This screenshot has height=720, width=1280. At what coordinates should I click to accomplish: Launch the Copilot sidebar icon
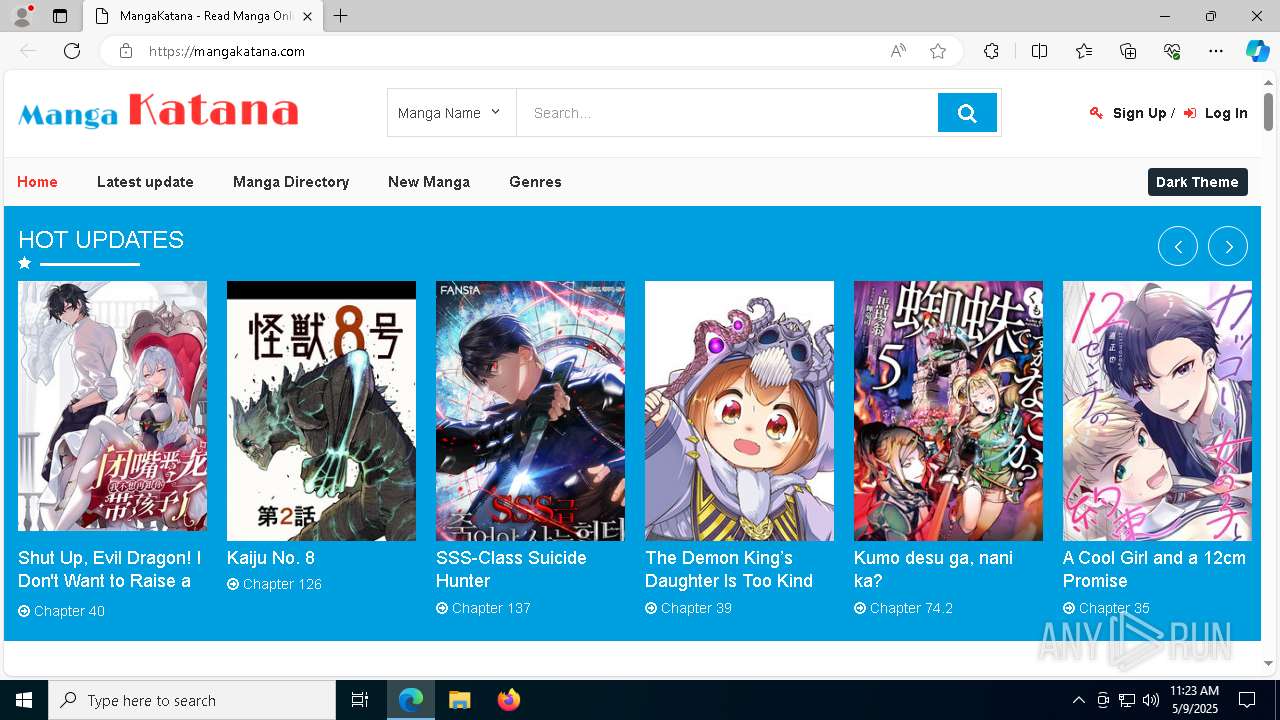[x=1257, y=51]
